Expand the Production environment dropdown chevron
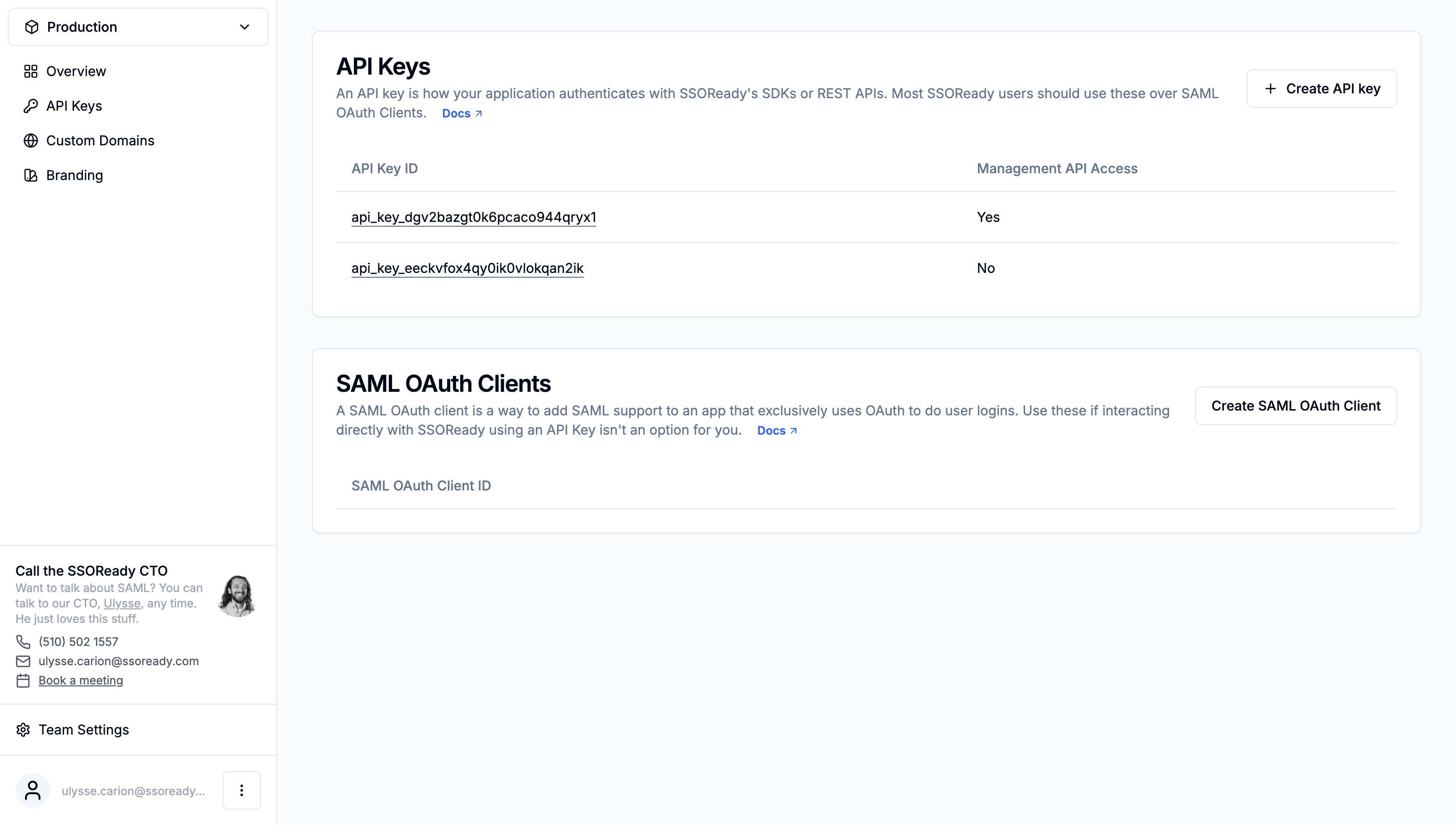1456x825 pixels. click(x=244, y=26)
